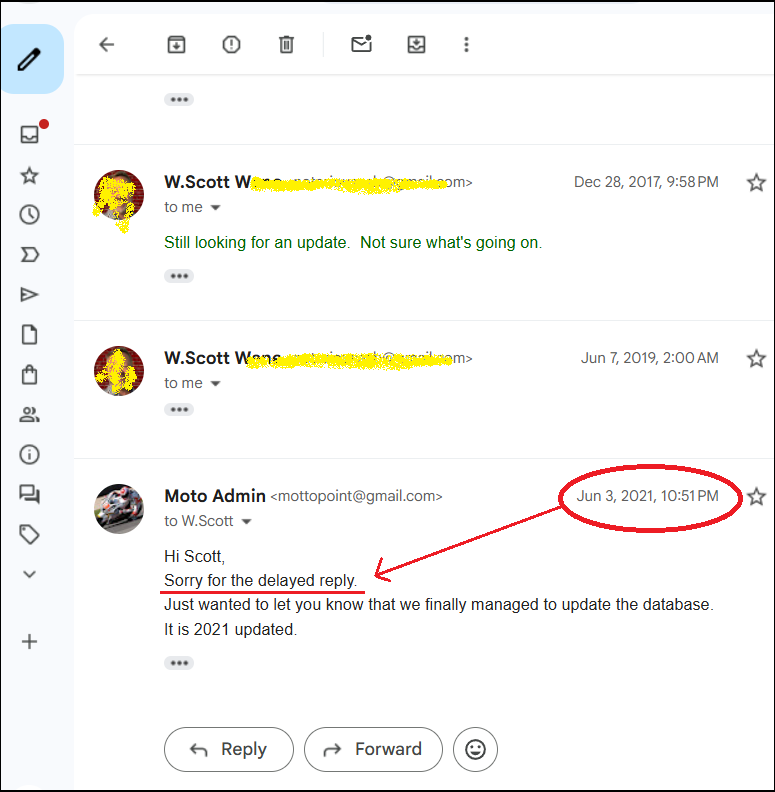Go back to inbox with arrow
Image resolution: width=775 pixels, height=792 pixels.
tap(107, 44)
